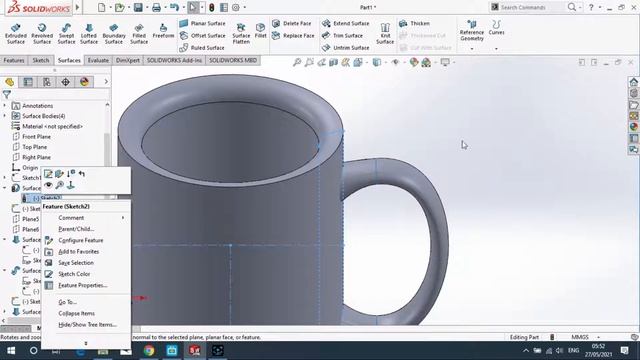Choose Add to Favorites entry
The height and width of the screenshot is (360, 640).
(86, 251)
